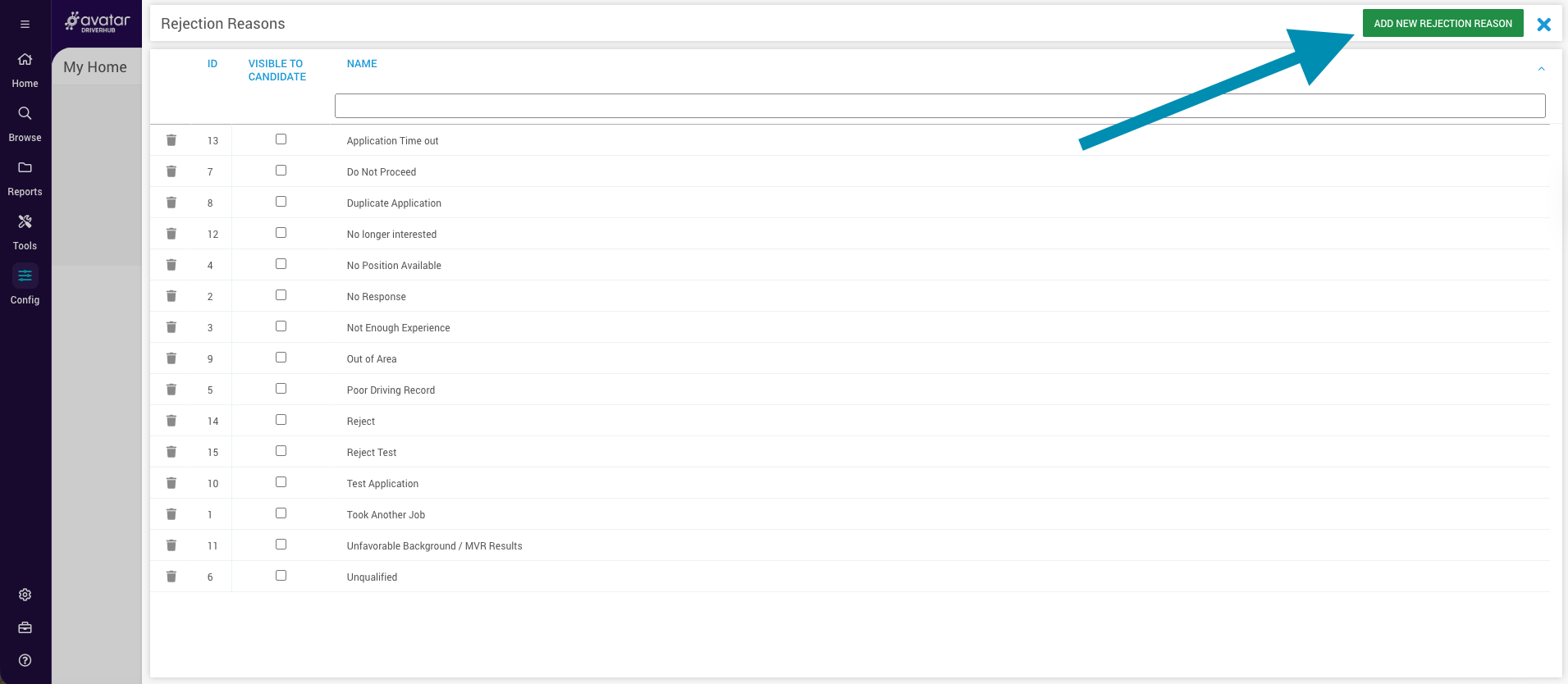Viewport: 1568px width, 684px height.
Task: Check Visible to Candidate for Out of Area
Action: 281,358
